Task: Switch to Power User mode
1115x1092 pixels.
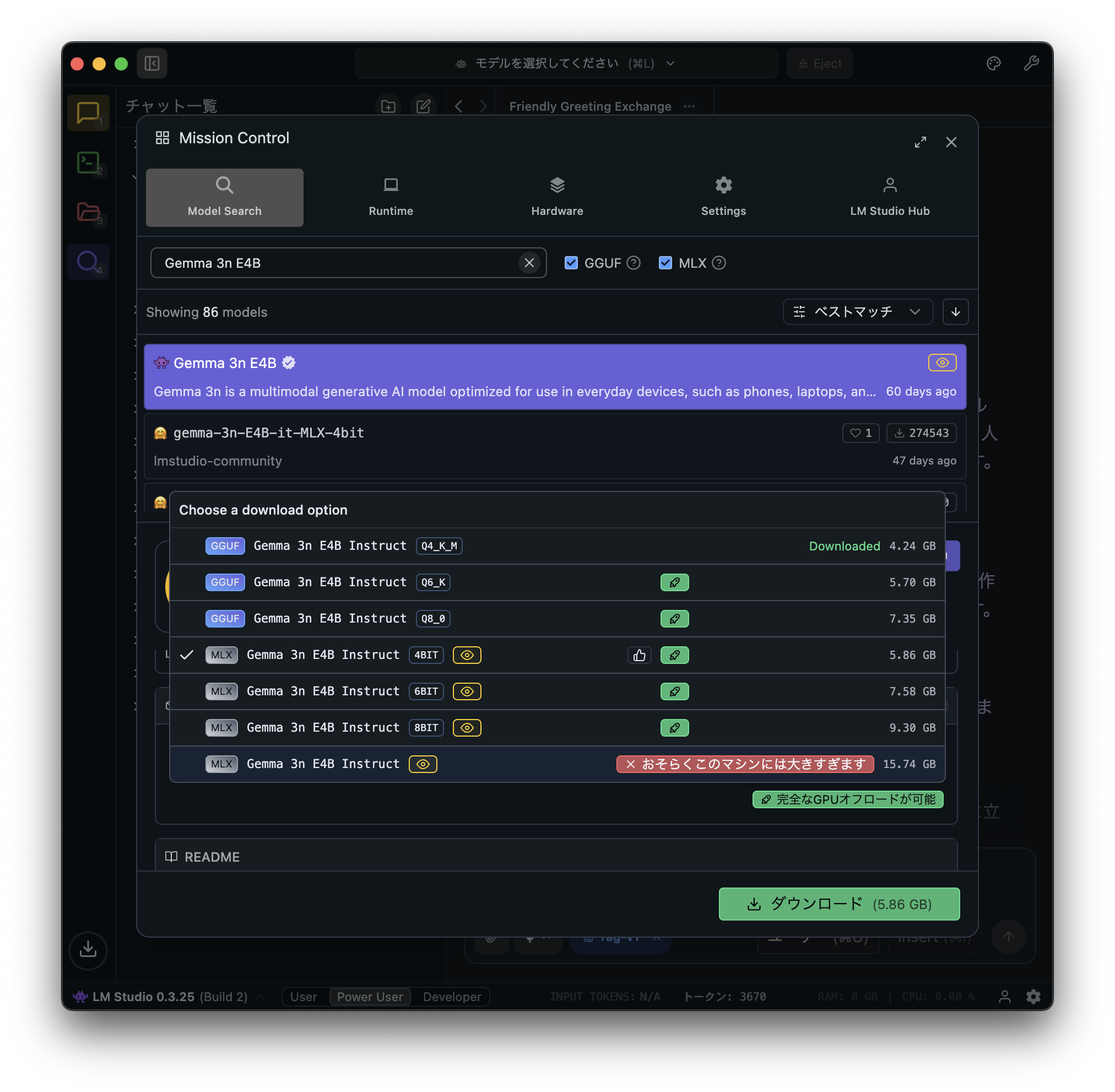Action: click(x=370, y=997)
